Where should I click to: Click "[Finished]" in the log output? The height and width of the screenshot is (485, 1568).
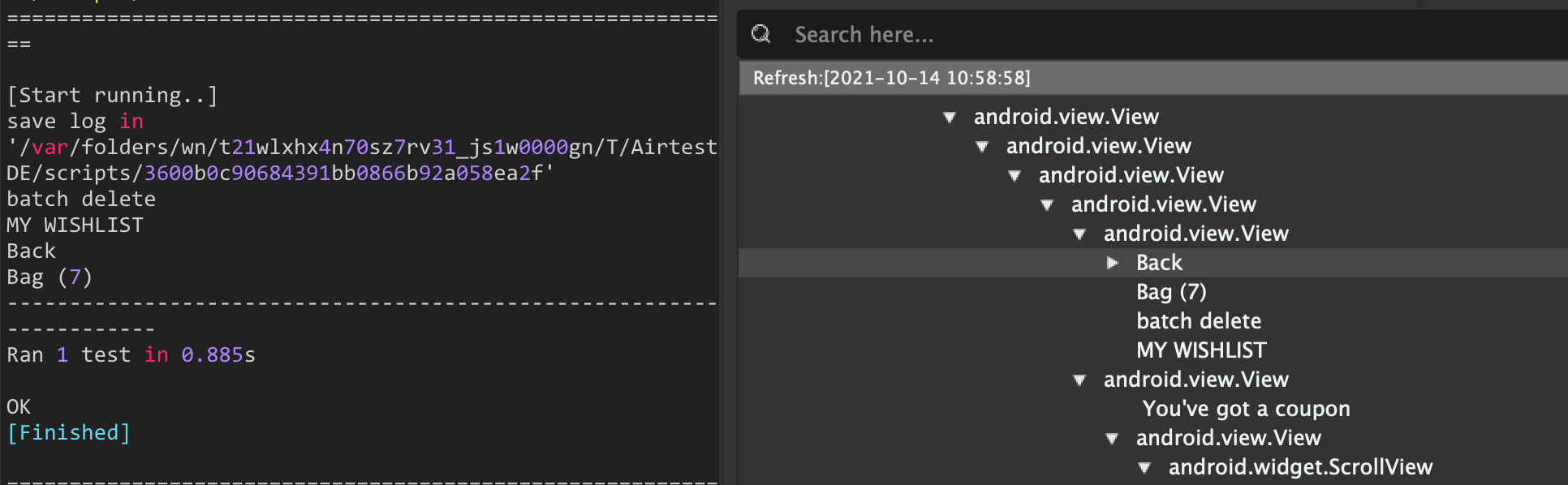(69, 433)
